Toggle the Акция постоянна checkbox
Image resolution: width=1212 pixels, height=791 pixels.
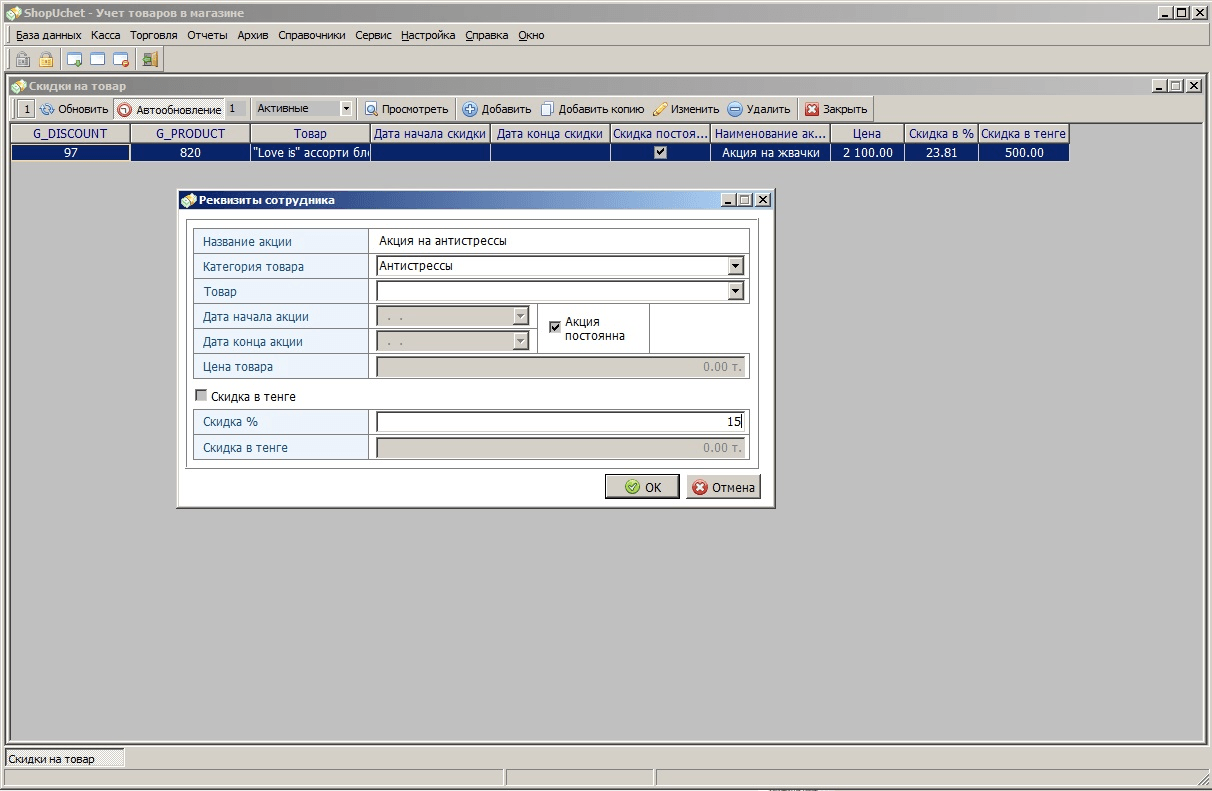point(555,327)
